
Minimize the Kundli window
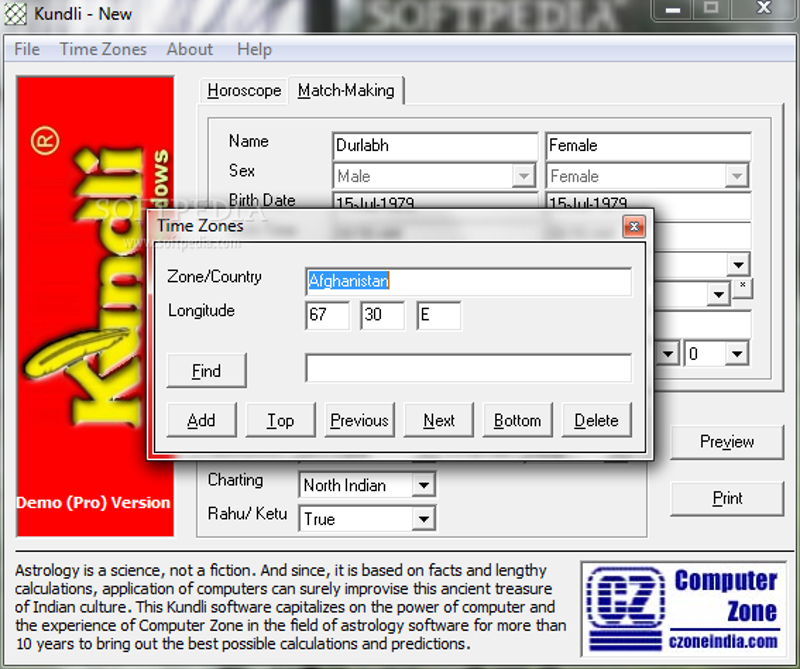[673, 9]
